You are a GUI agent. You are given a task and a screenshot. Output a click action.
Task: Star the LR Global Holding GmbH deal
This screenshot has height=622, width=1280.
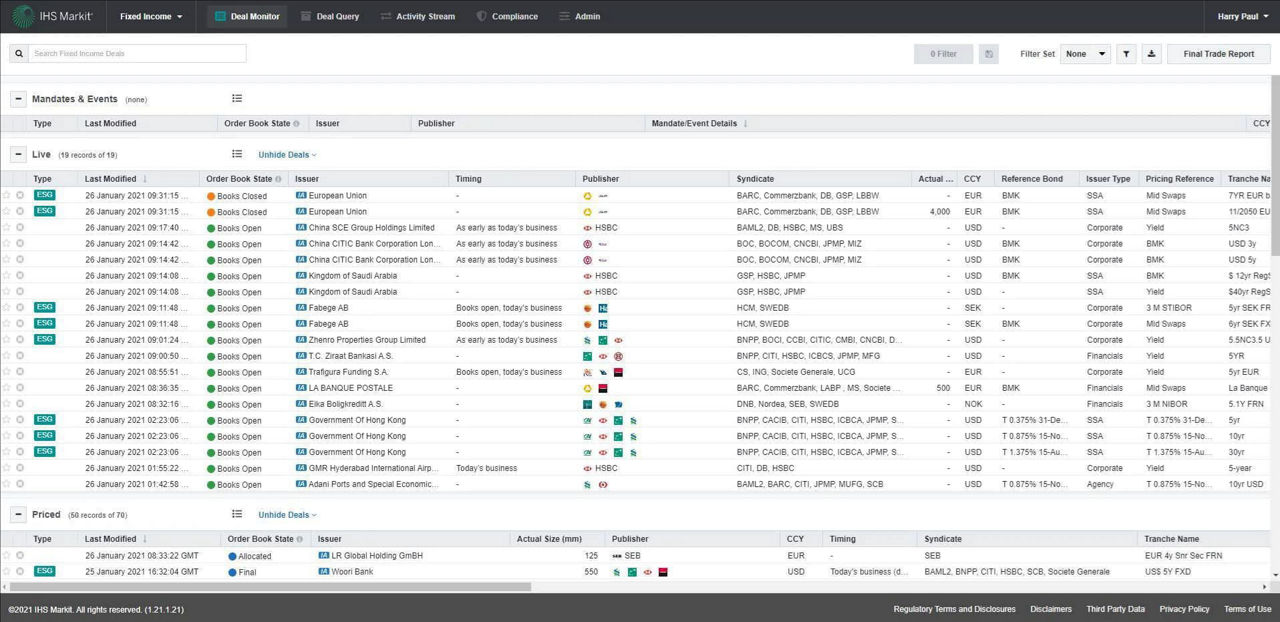[x=7, y=555]
